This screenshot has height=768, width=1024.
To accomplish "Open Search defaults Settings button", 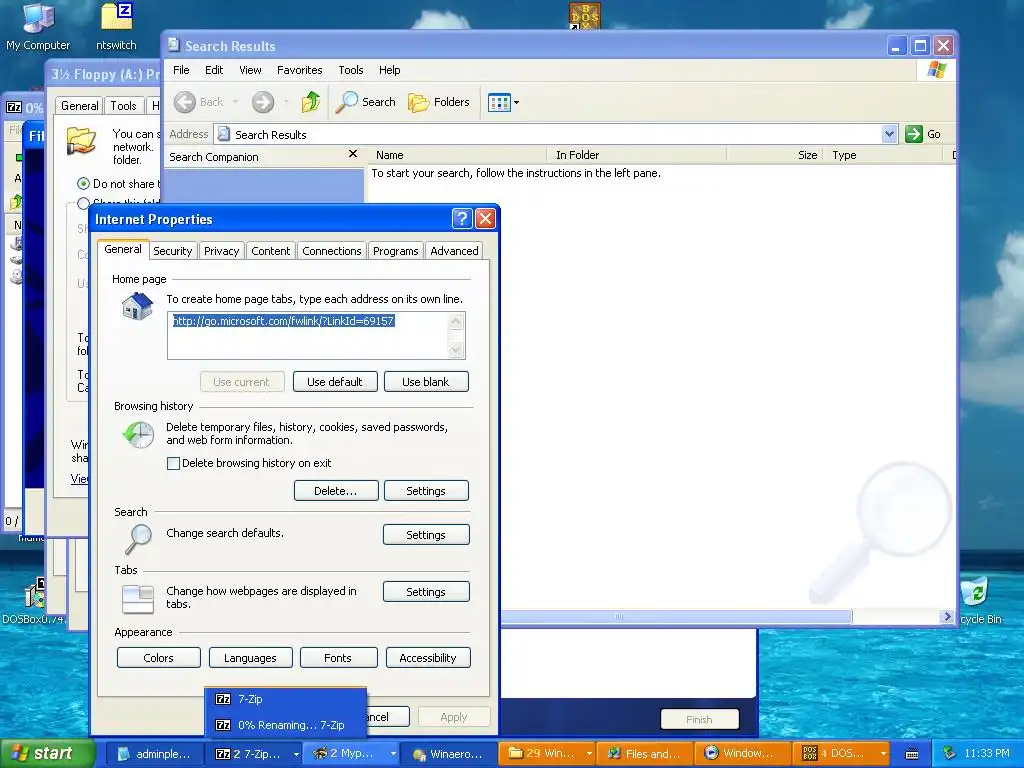I will pos(426,535).
